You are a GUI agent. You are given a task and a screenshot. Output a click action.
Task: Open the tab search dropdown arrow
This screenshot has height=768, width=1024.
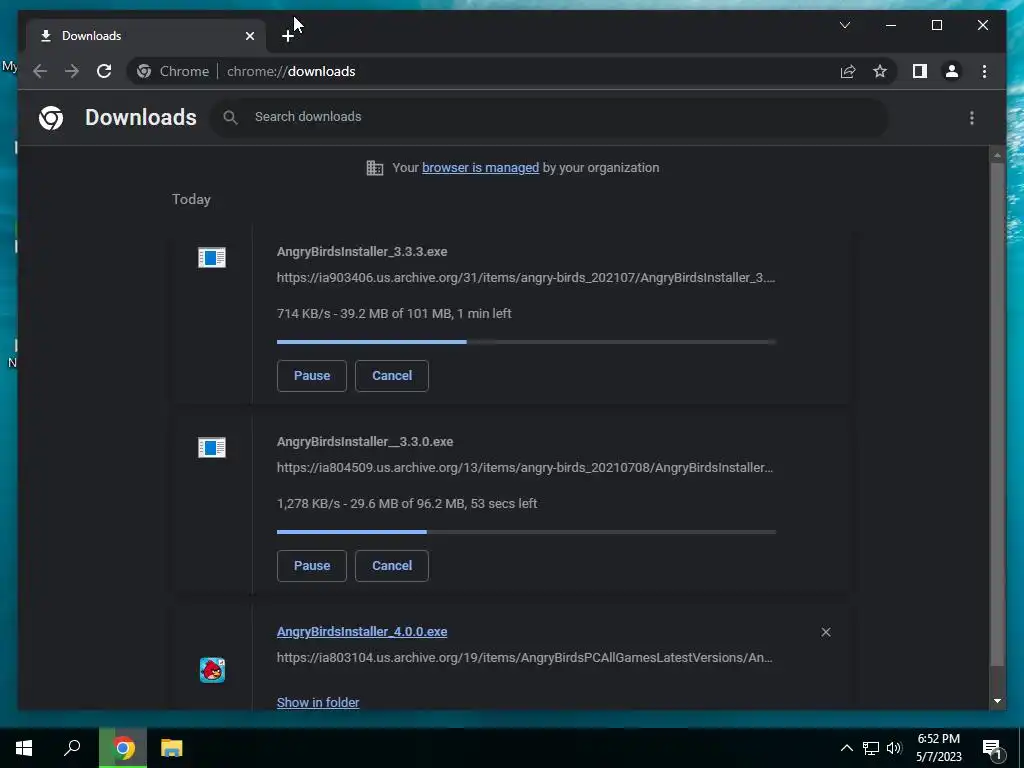click(x=844, y=25)
